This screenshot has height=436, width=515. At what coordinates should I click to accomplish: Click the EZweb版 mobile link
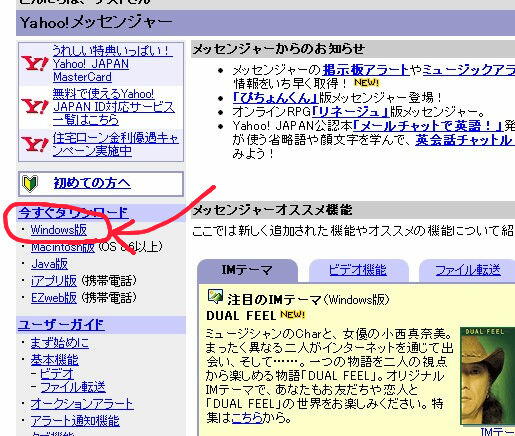coord(54,298)
